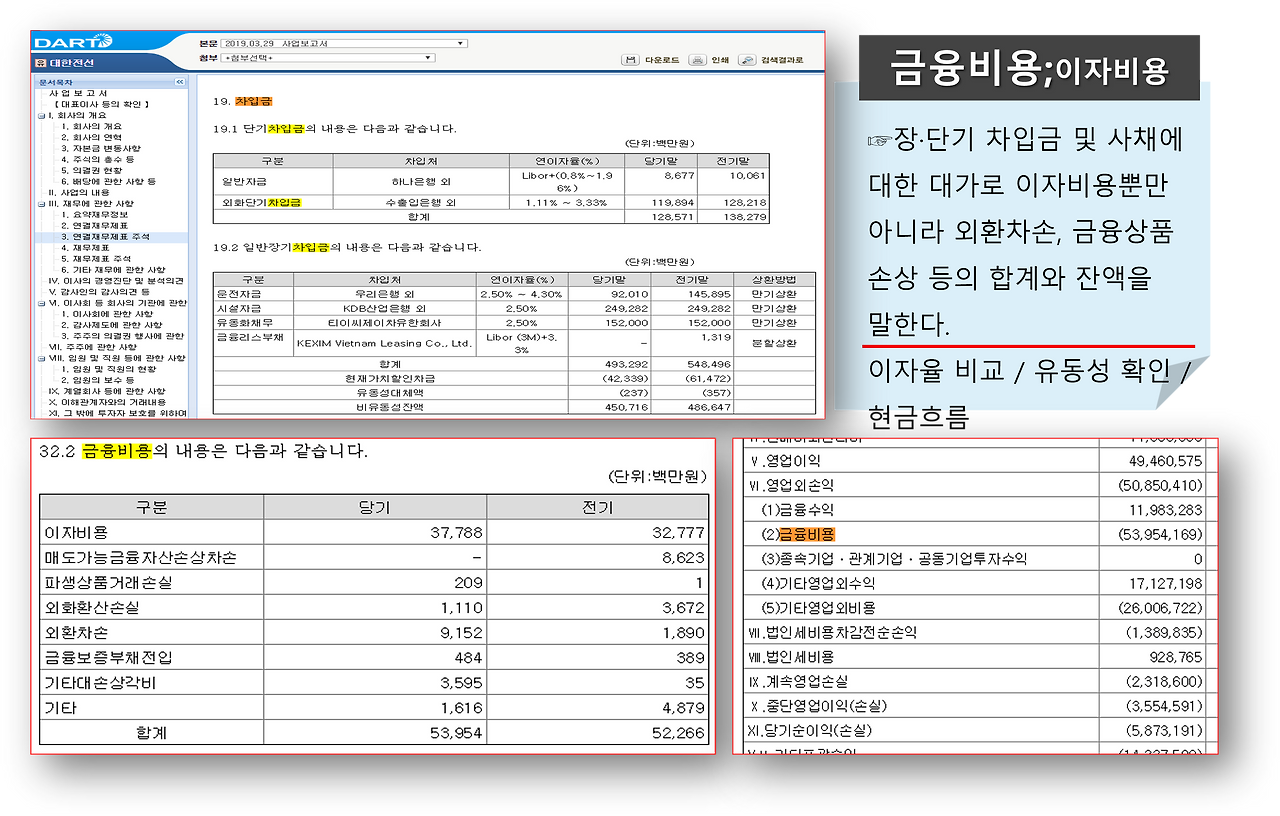Select 5. 의결권 현황 in tree

91,170
